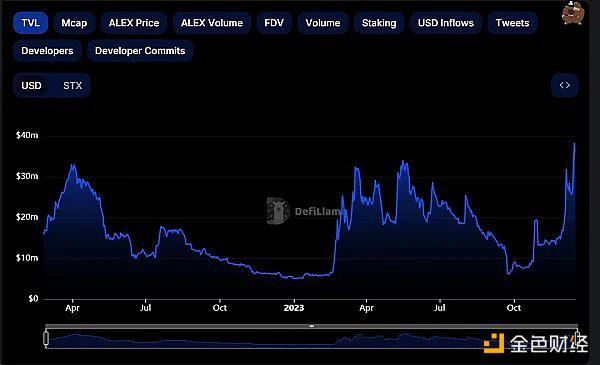The width and height of the screenshot is (600, 365).
Task: Enable the Mcap chart metric
Action: pos(74,23)
